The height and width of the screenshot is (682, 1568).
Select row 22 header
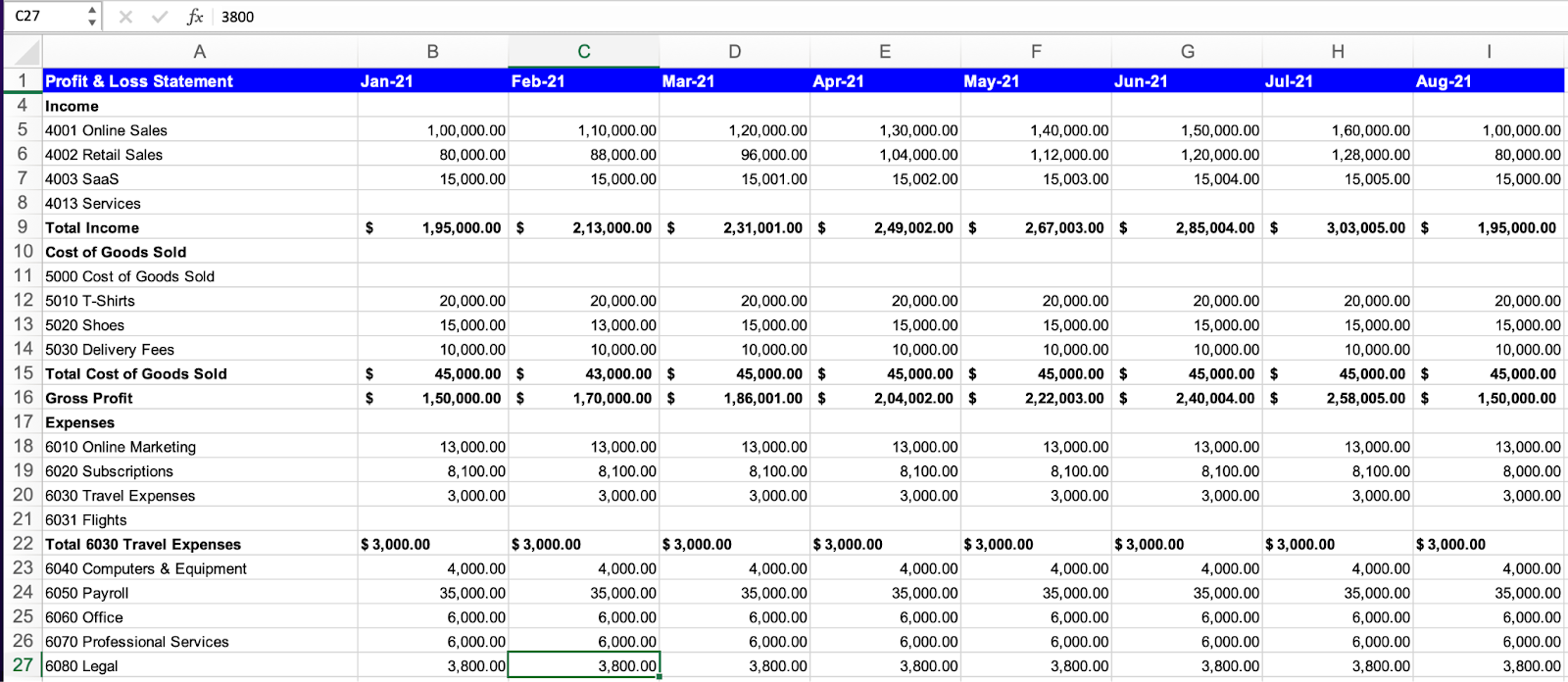click(23, 544)
